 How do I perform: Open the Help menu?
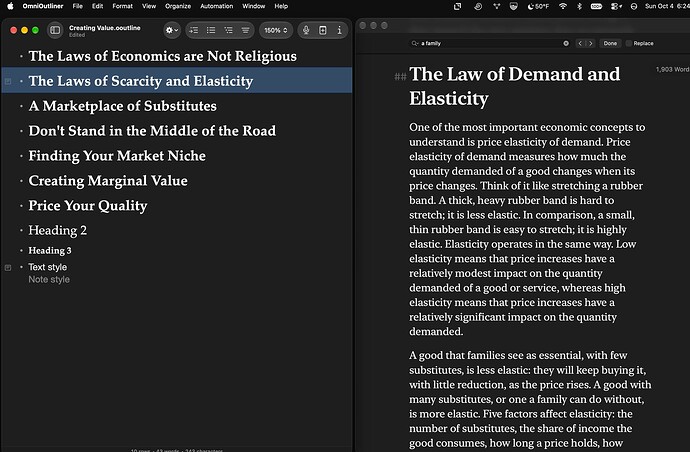[x=281, y=6]
